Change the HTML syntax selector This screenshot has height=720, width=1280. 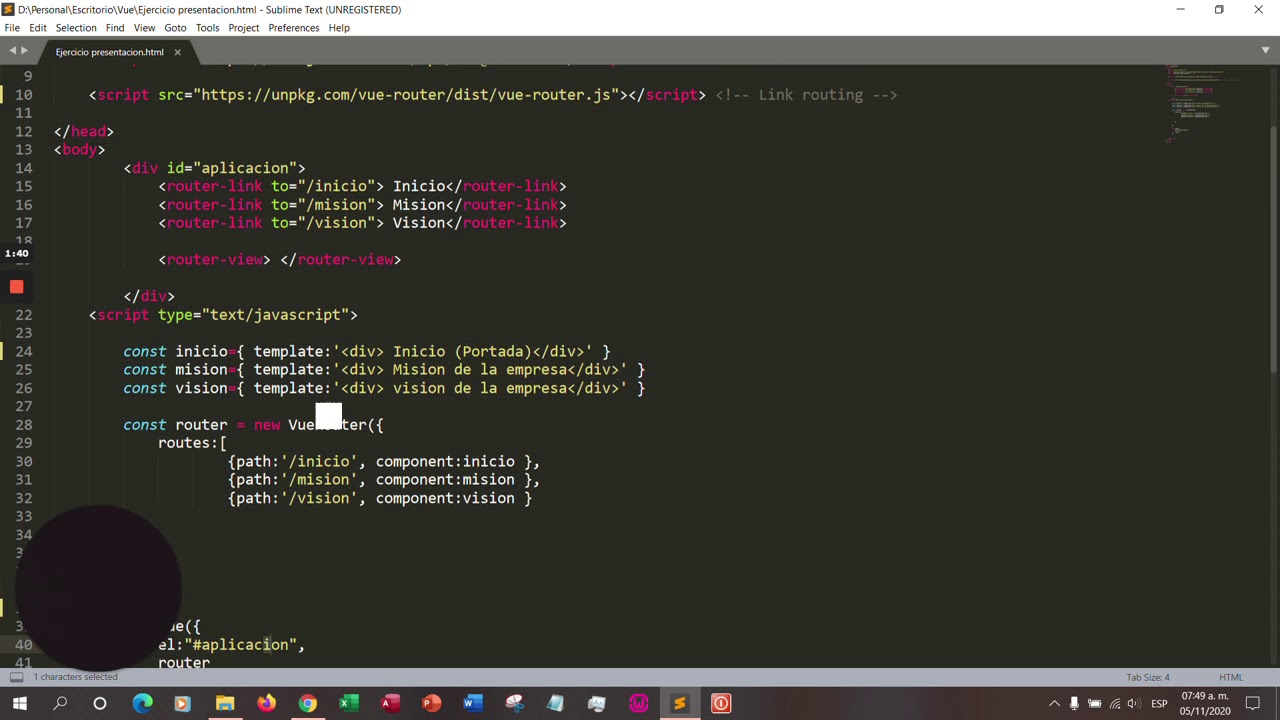tap(1230, 677)
